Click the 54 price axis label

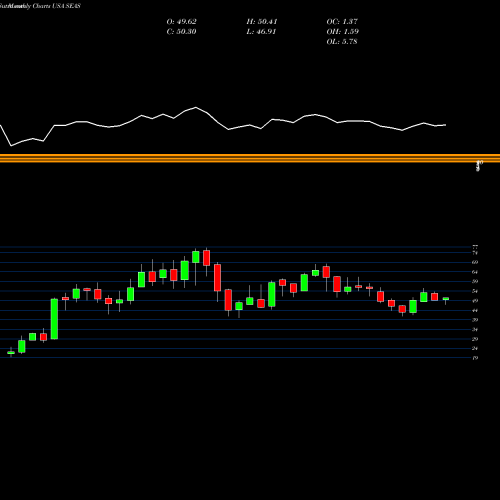pos(475,291)
